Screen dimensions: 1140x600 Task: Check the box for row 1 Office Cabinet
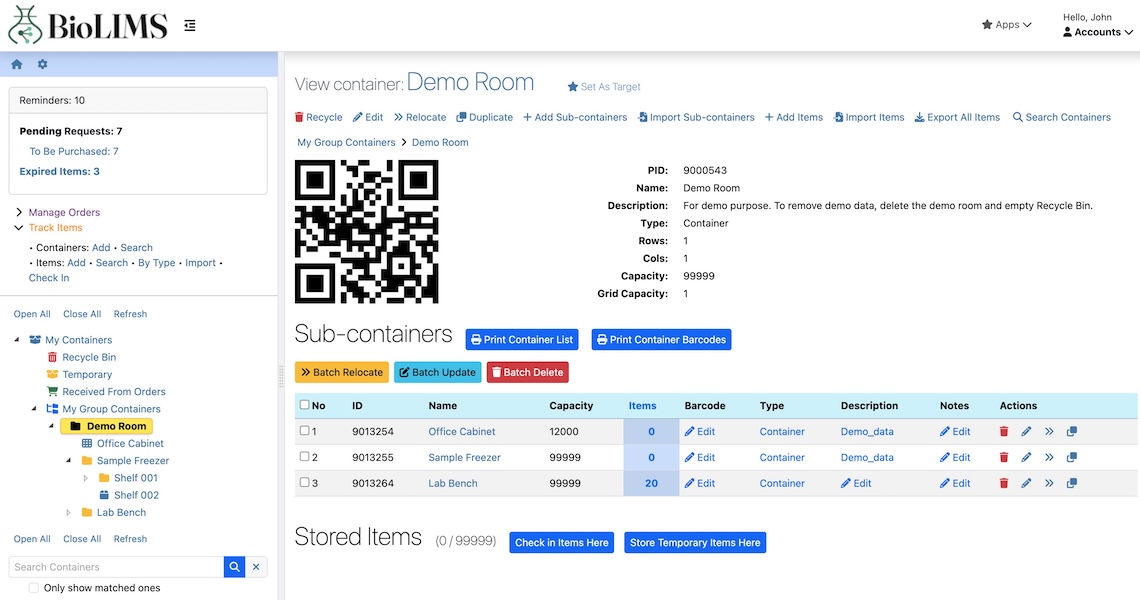point(305,431)
